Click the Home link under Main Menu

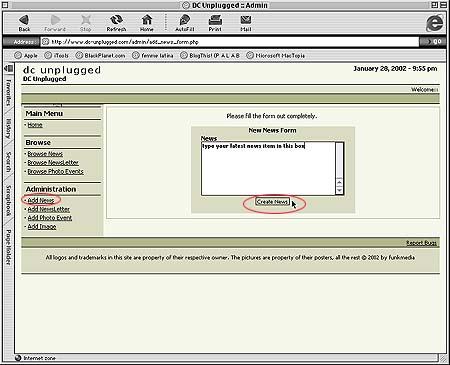tap(35, 125)
